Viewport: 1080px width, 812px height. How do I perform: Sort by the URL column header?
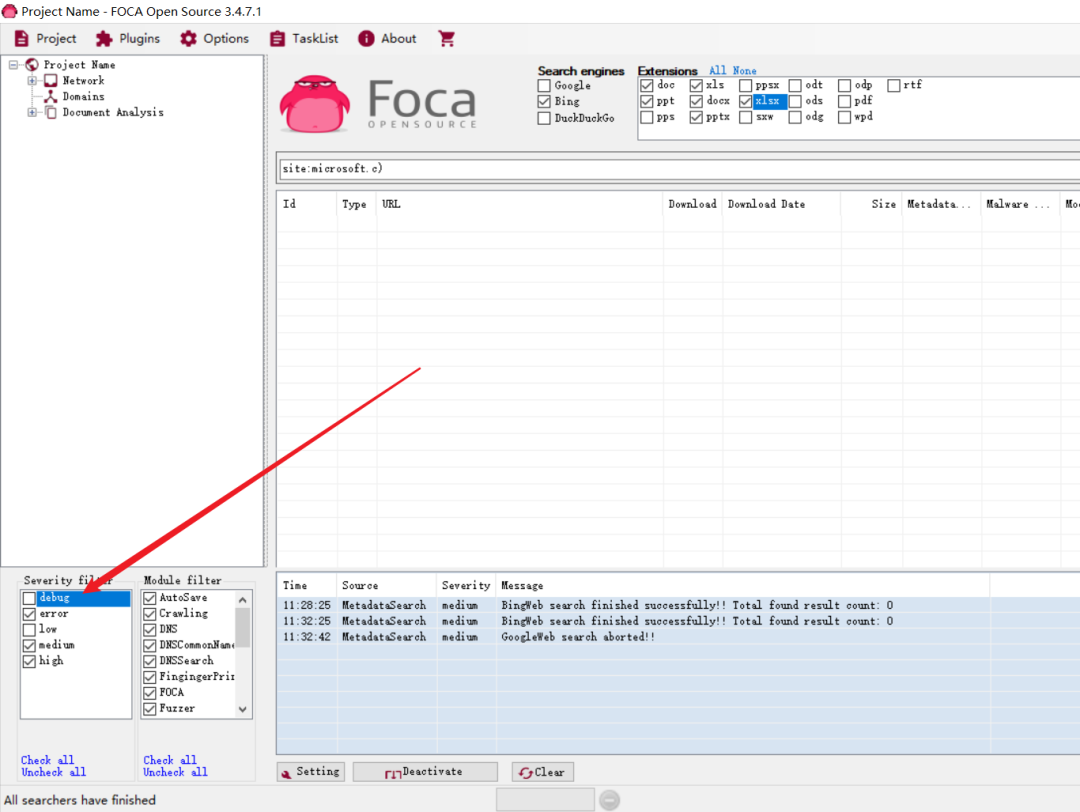tap(520, 204)
